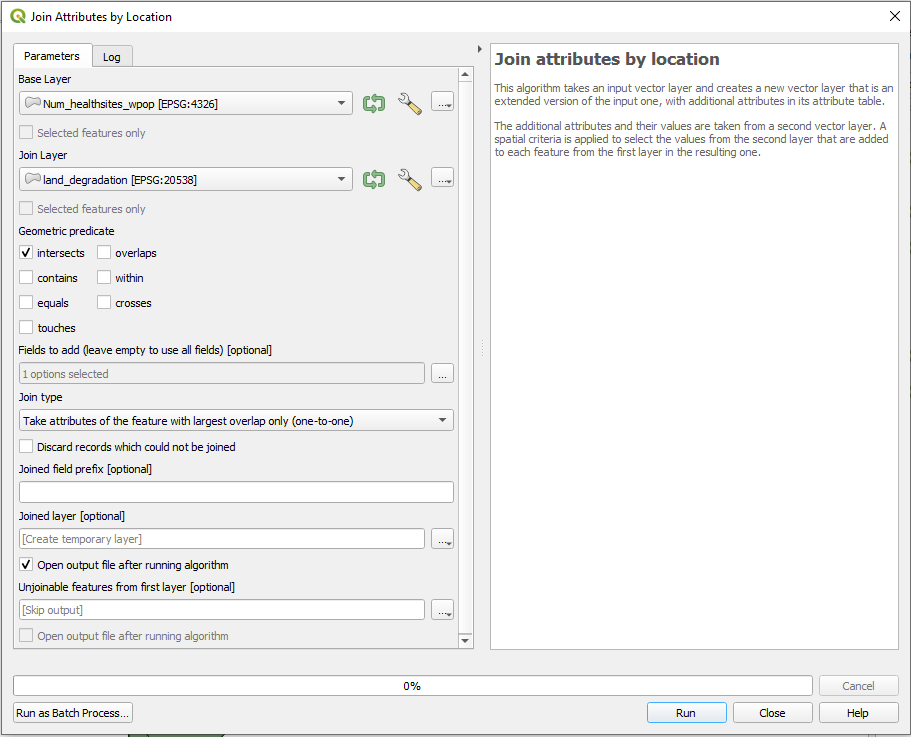The width and height of the screenshot is (911, 737).
Task: Set Unjoinable features output via ellipsis button
Action: [x=443, y=610]
